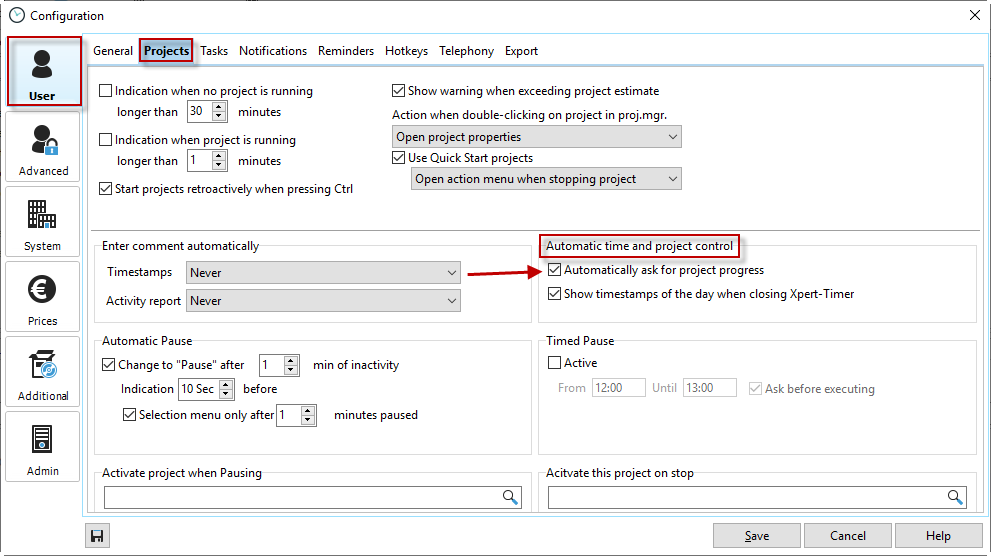991x556 pixels.
Task: Switch to the Hotkeys tab
Action: pyautogui.click(x=406, y=51)
